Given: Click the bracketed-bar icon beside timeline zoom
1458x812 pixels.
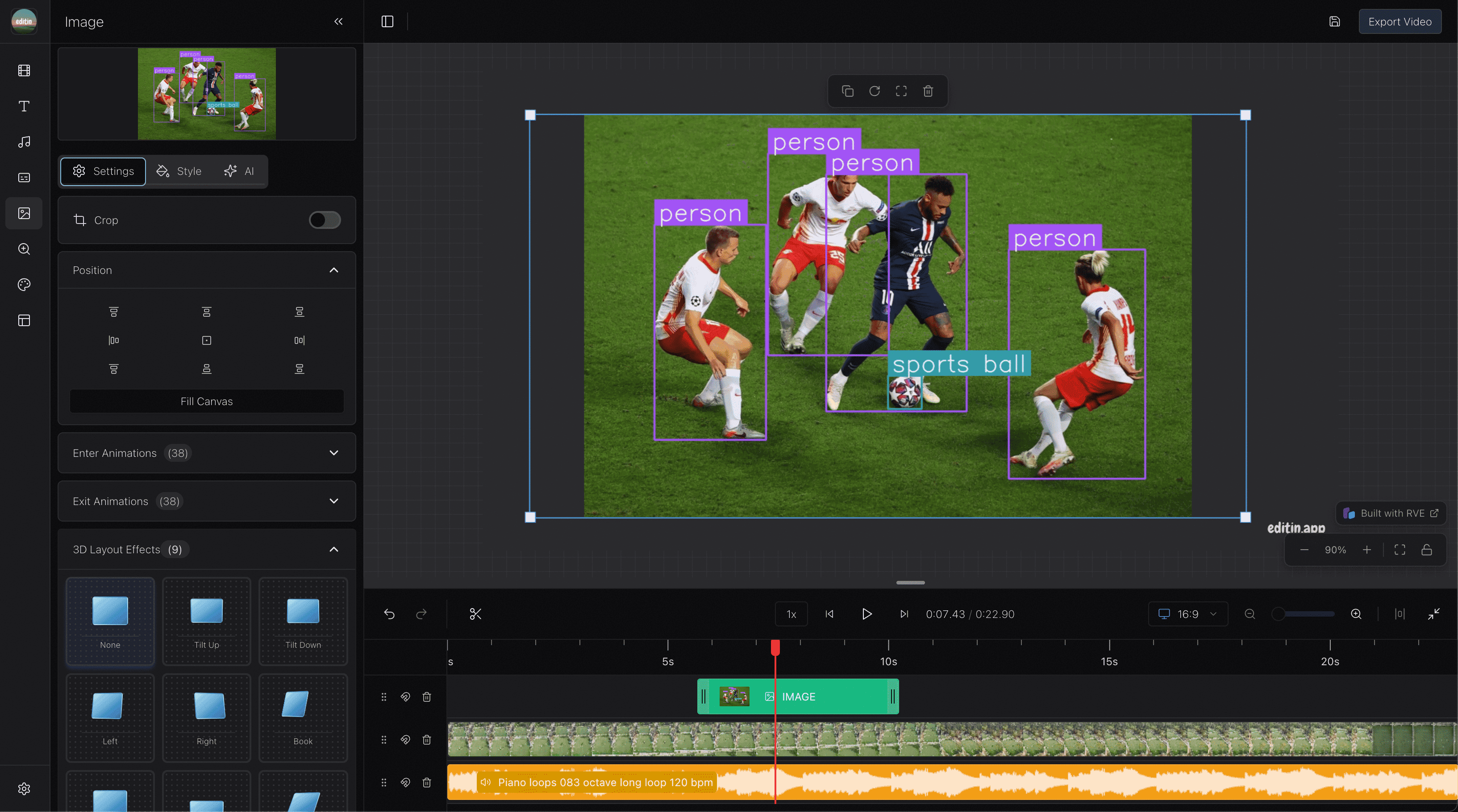Looking at the screenshot, I should (1400, 614).
